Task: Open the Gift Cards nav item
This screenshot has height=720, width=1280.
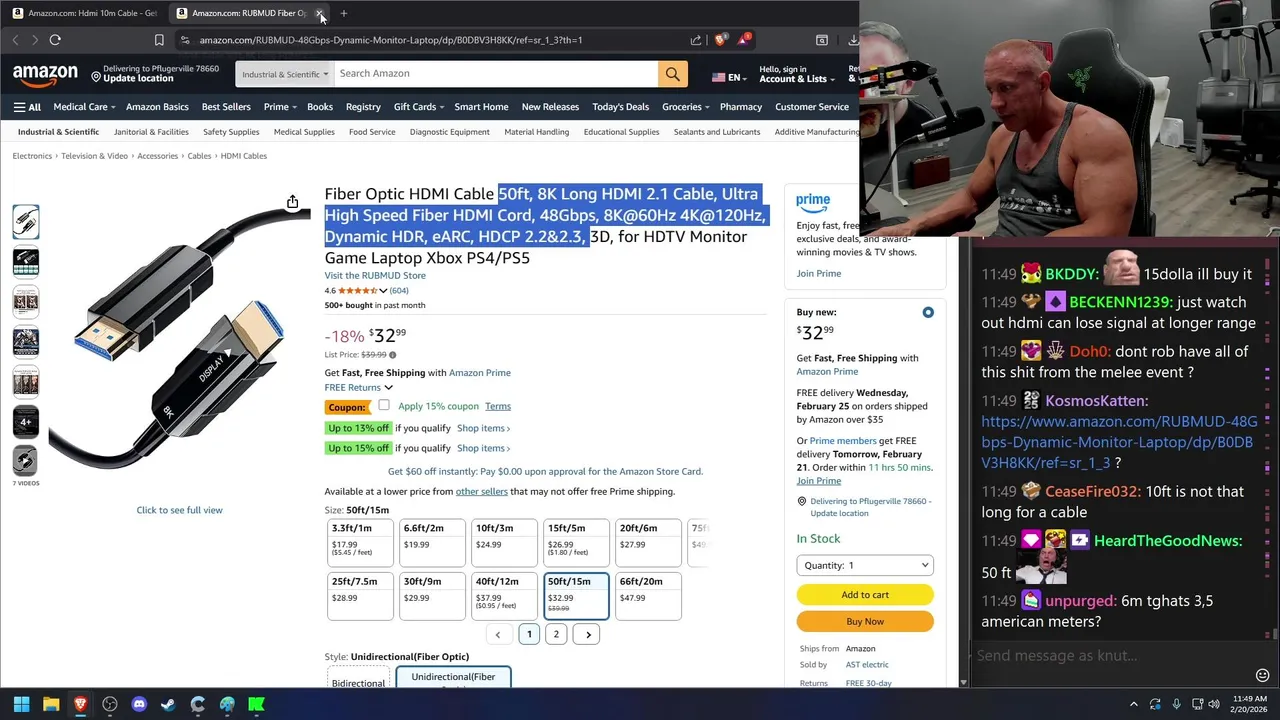Action: coord(418,107)
